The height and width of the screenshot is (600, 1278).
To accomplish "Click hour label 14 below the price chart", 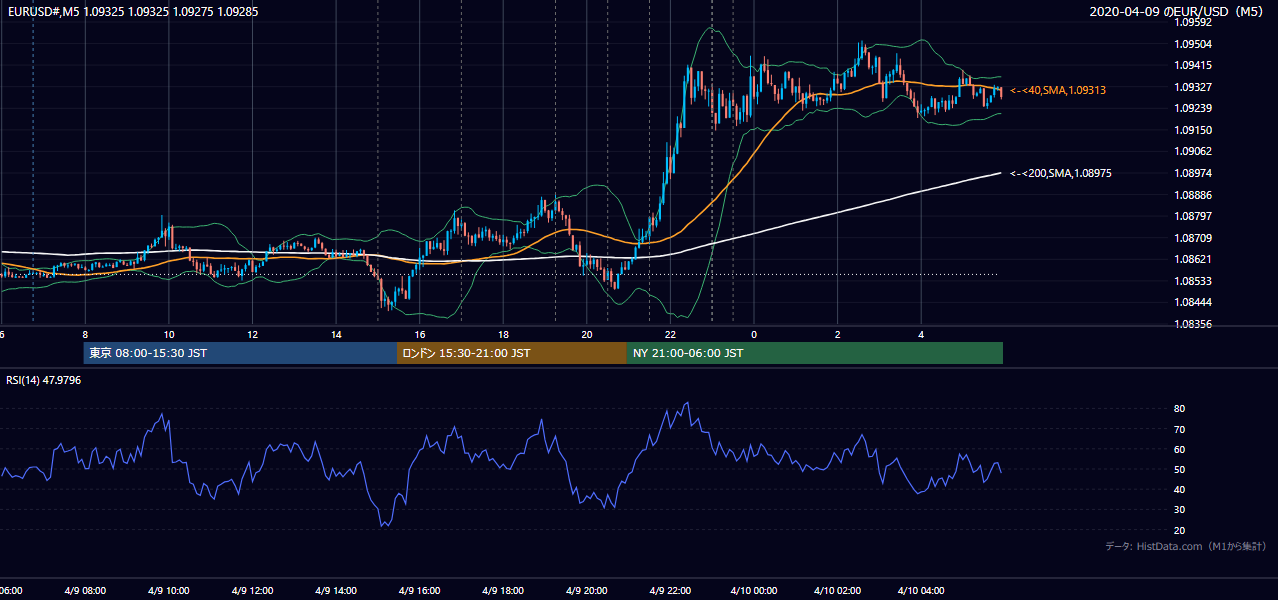I will [x=336, y=334].
